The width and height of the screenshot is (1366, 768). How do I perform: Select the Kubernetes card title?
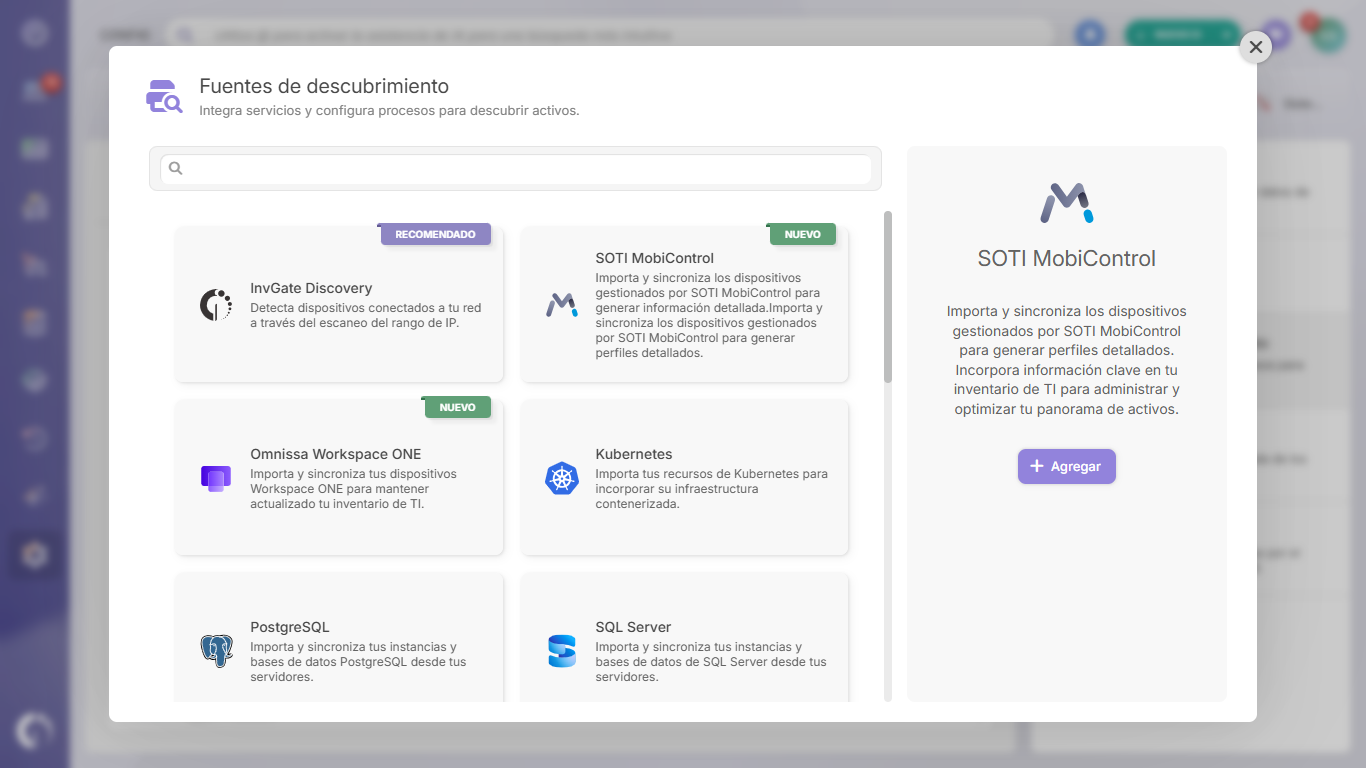(x=634, y=454)
